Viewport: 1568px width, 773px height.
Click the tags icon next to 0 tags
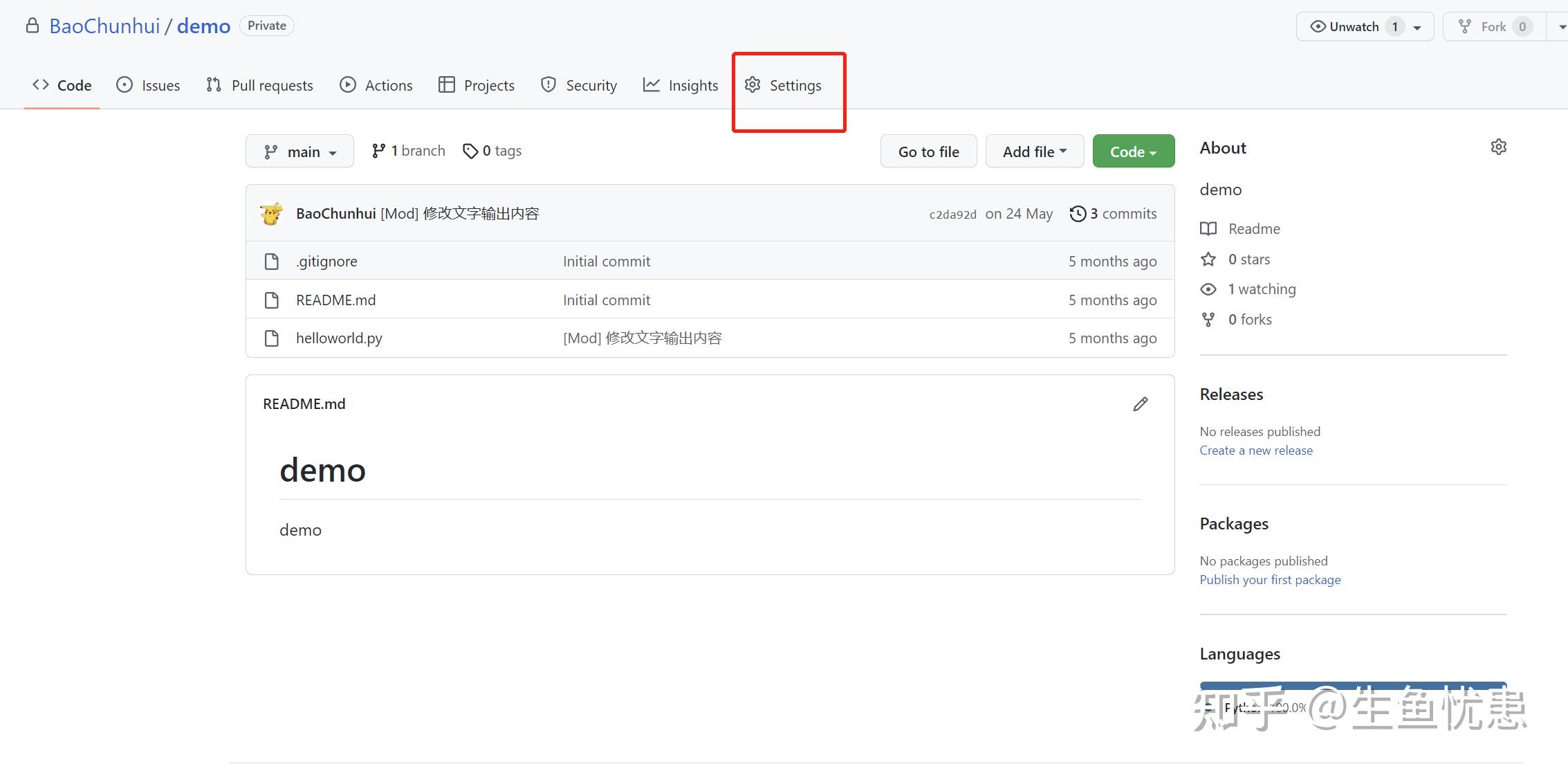pos(470,151)
